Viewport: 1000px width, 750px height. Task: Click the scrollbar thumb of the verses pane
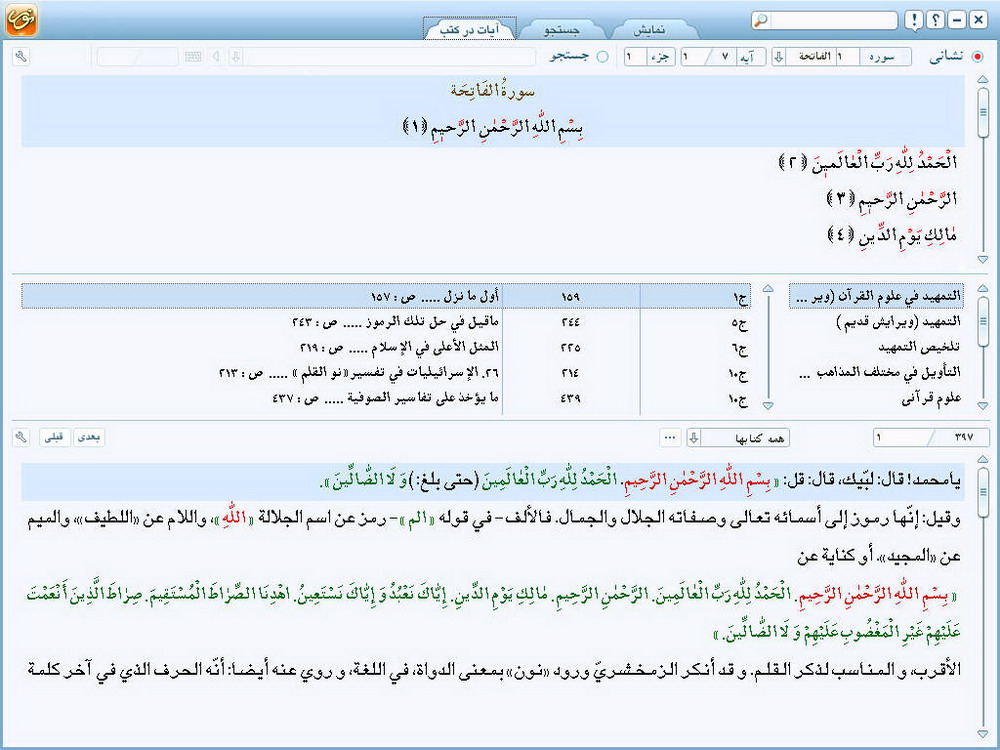tap(983, 112)
